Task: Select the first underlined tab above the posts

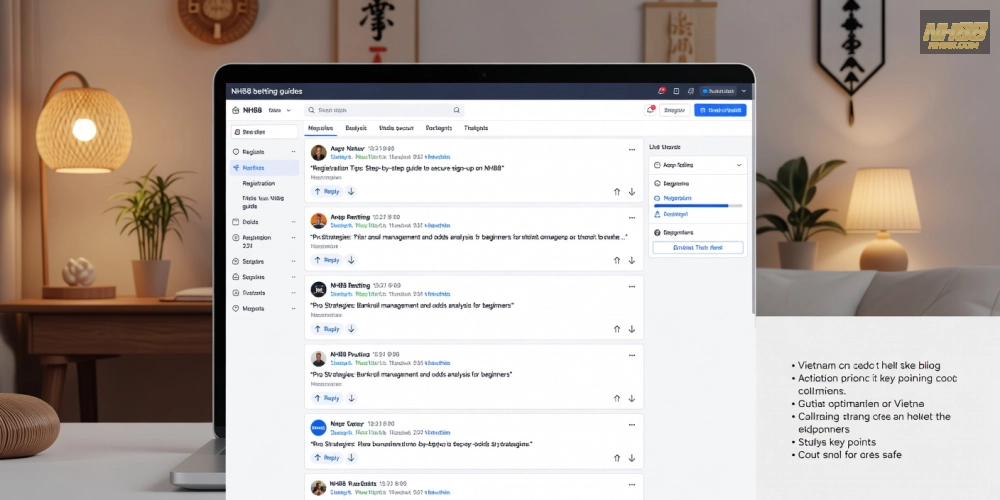Action: pyautogui.click(x=320, y=128)
